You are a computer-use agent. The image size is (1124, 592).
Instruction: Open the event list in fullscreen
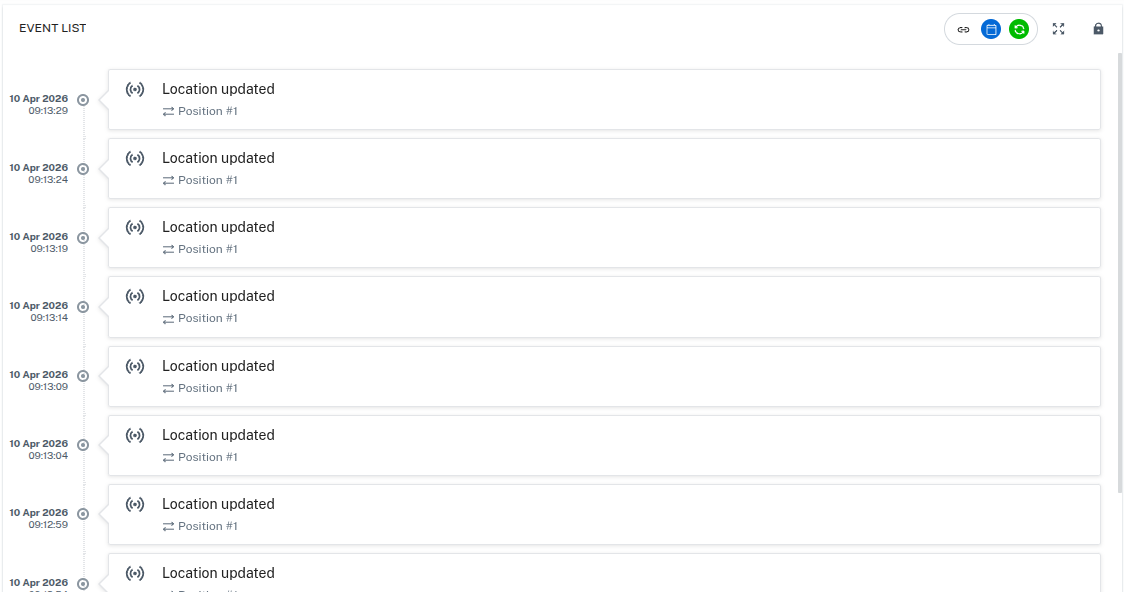[x=1058, y=29]
